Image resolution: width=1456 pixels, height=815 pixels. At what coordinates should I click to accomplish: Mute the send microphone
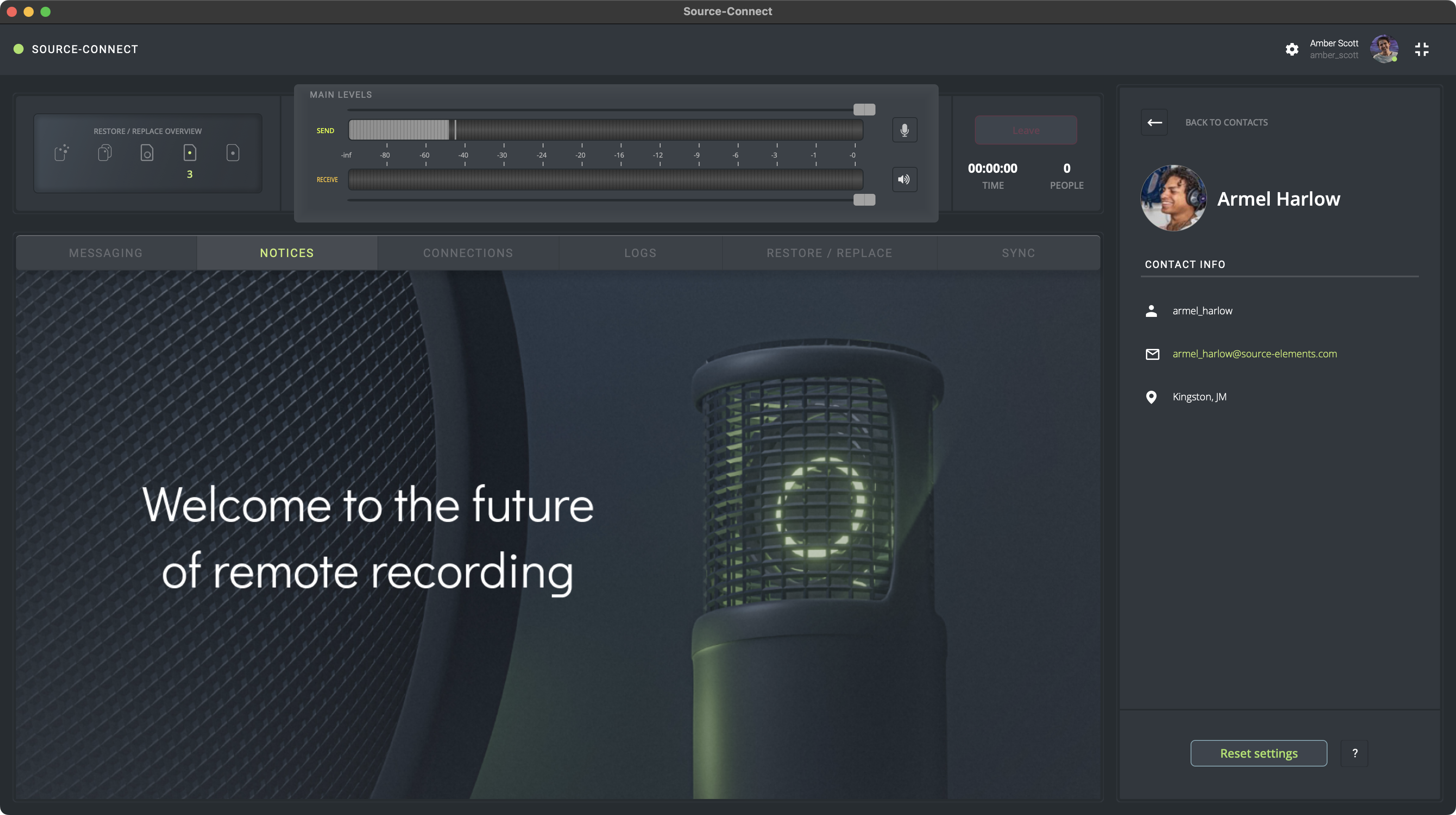905,130
